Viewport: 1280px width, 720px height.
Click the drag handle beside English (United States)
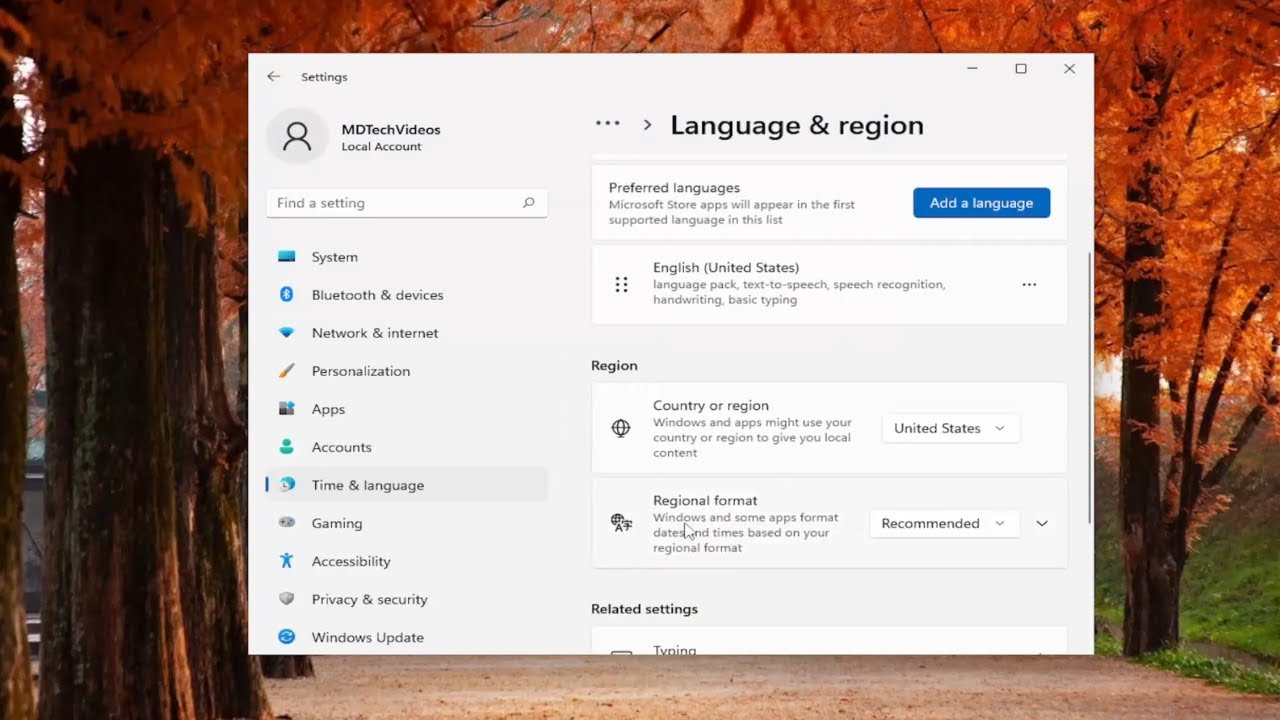[x=621, y=285]
